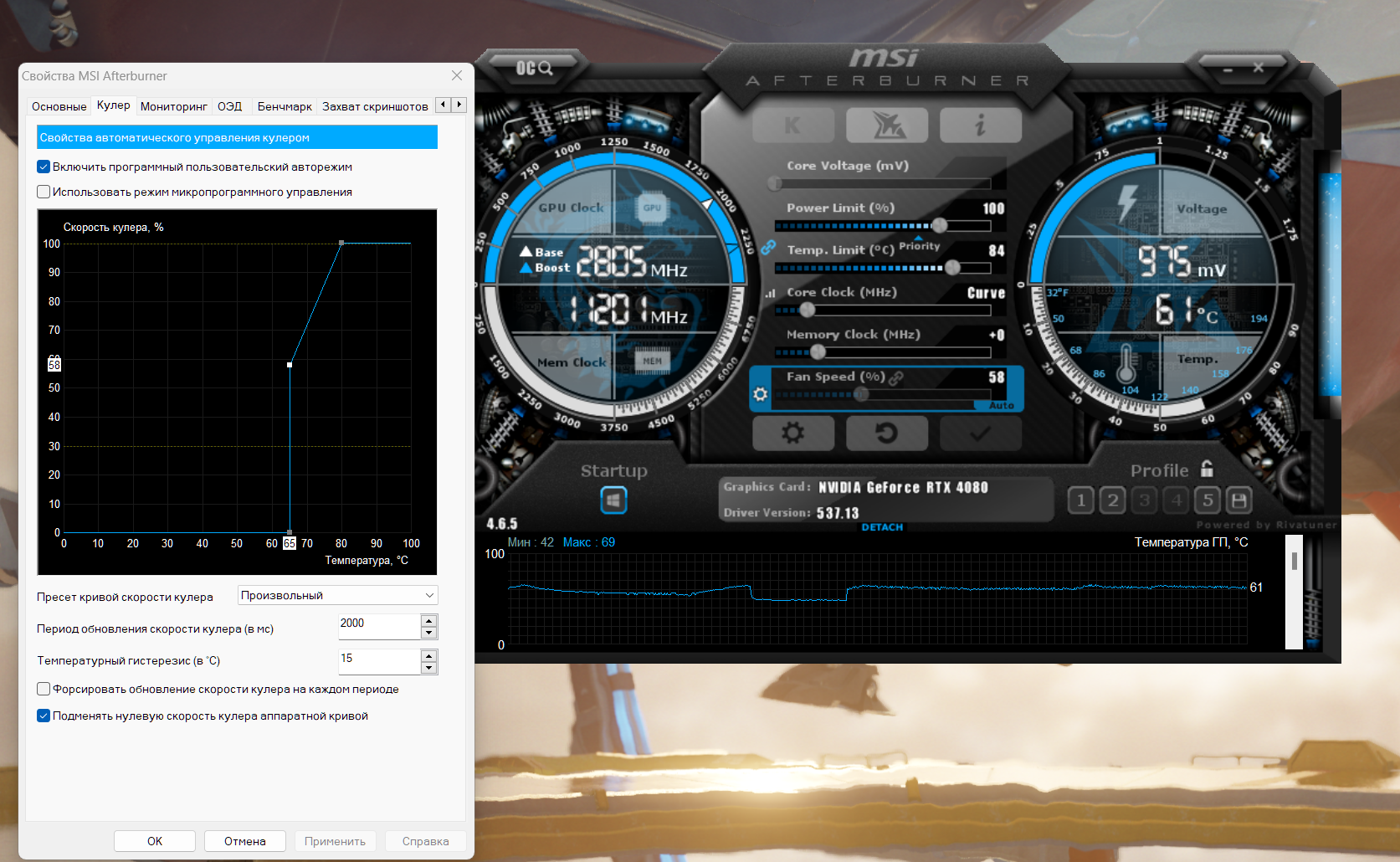
Task: Select the fan curve point at 58%
Action: point(290,365)
